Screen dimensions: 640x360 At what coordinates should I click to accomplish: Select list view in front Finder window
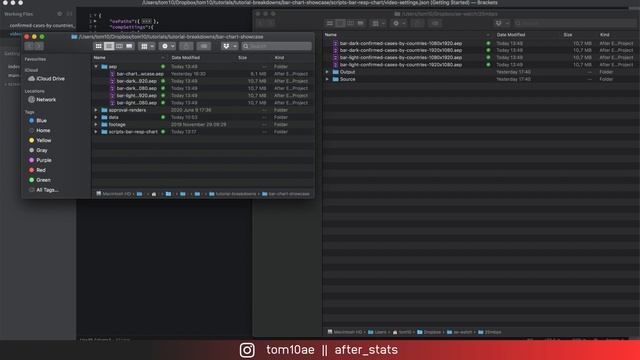[109, 46]
